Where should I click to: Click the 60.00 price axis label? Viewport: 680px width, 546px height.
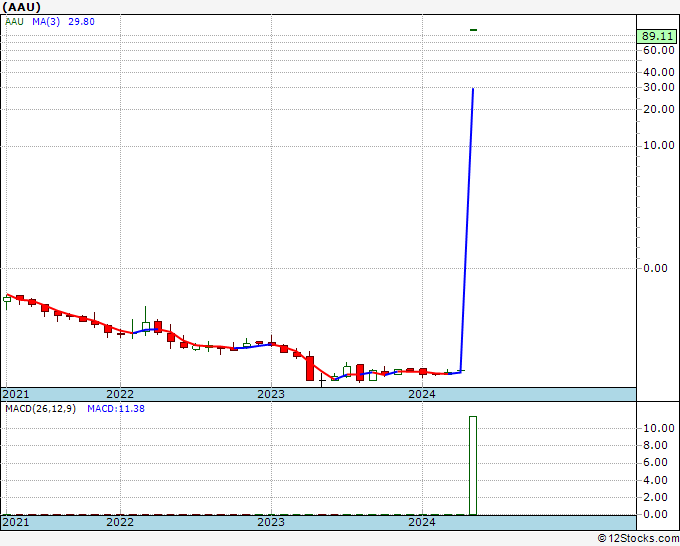coord(659,50)
